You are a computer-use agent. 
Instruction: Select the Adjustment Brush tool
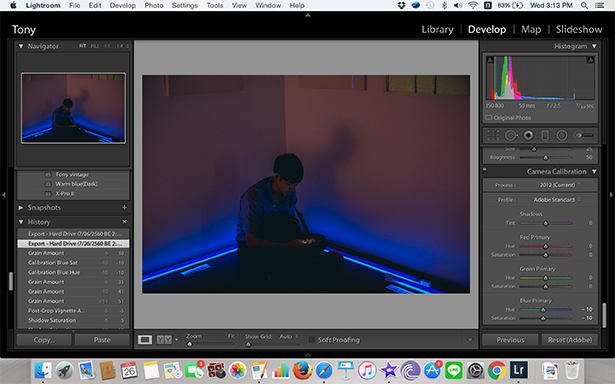click(584, 135)
